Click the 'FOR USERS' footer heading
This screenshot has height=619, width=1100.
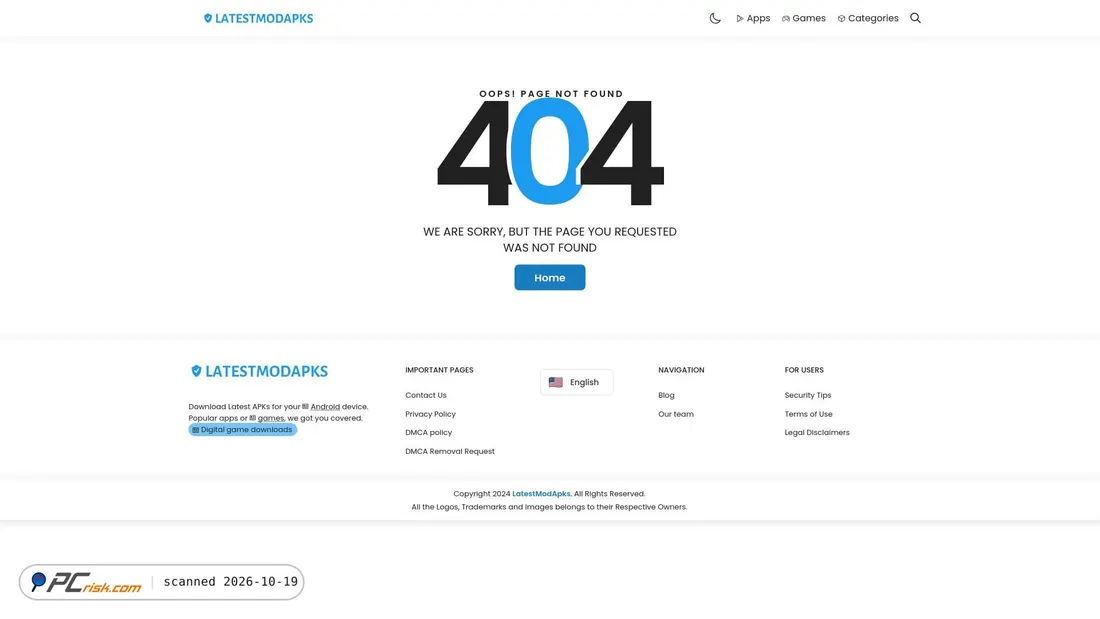(804, 370)
